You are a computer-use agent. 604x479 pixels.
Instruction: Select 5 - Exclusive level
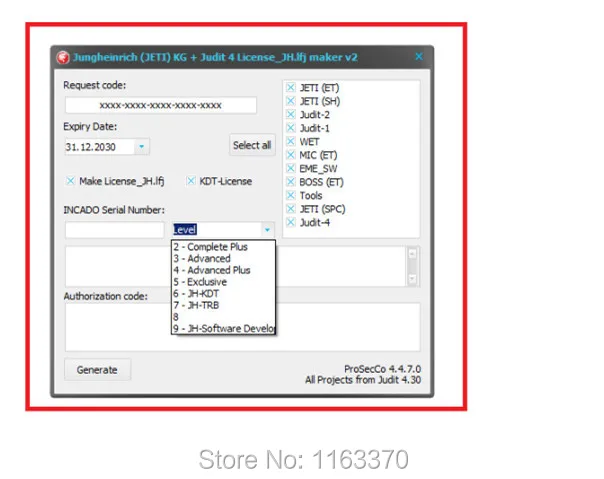(223, 282)
